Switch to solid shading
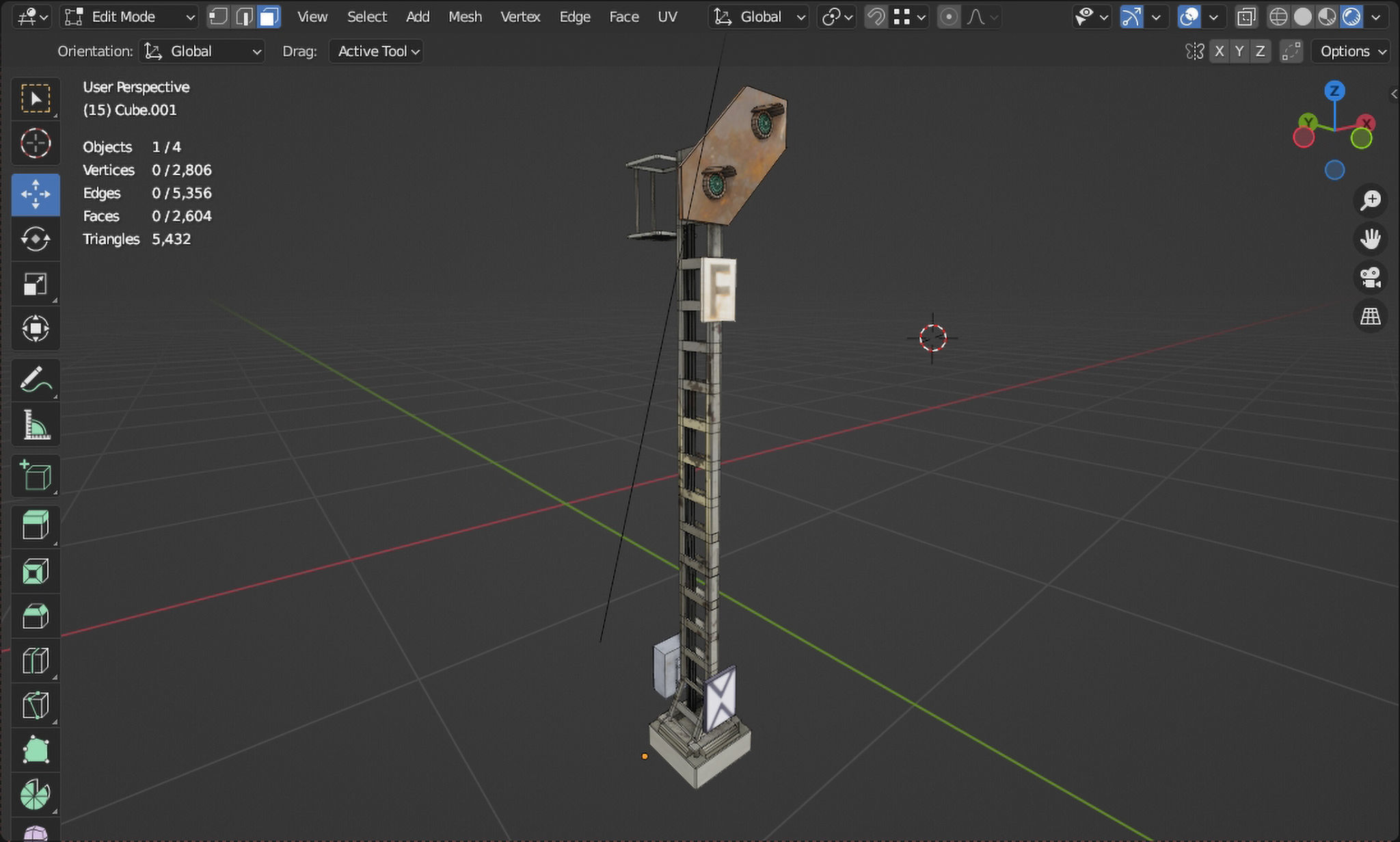Image resolution: width=1400 pixels, height=842 pixels. pos(1303,16)
